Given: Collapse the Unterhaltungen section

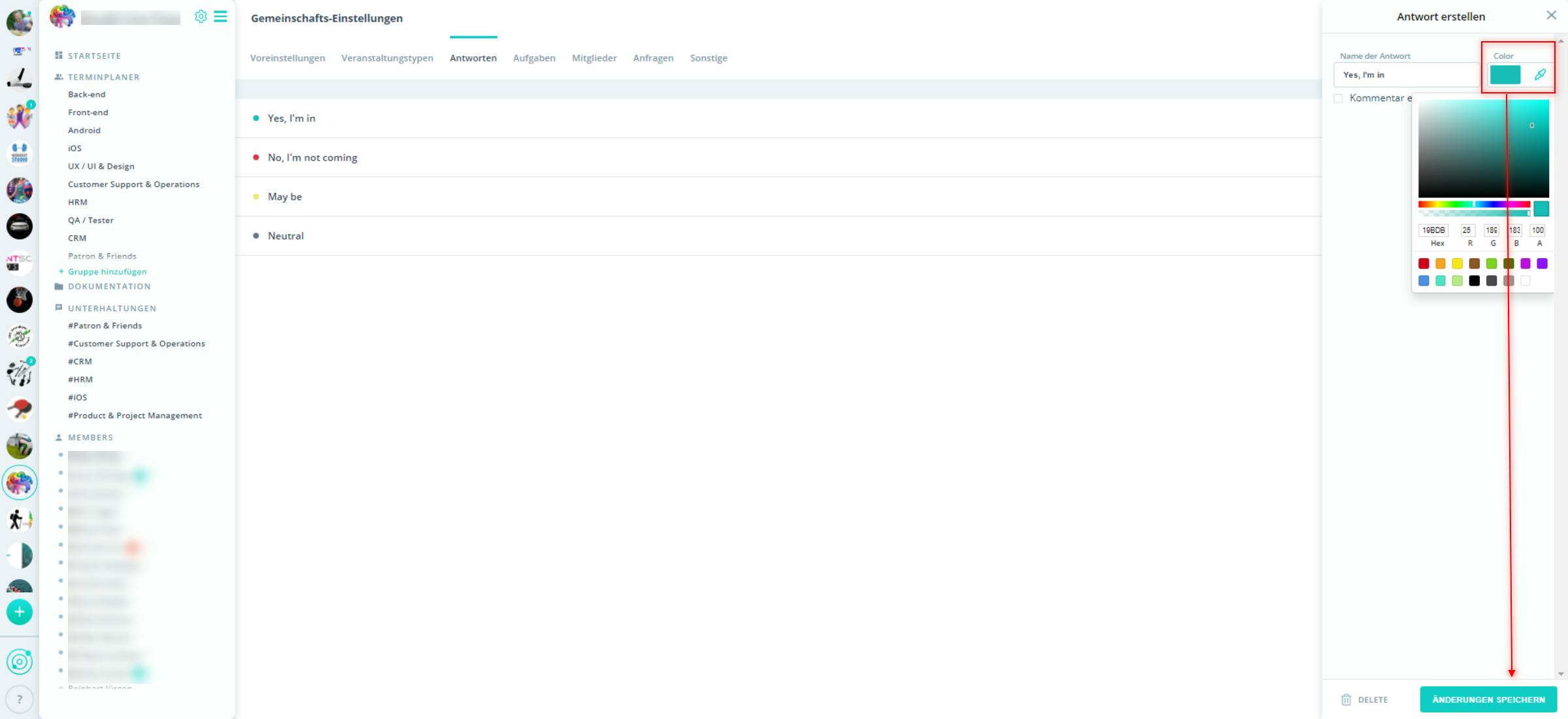Looking at the screenshot, I should 112,309.
